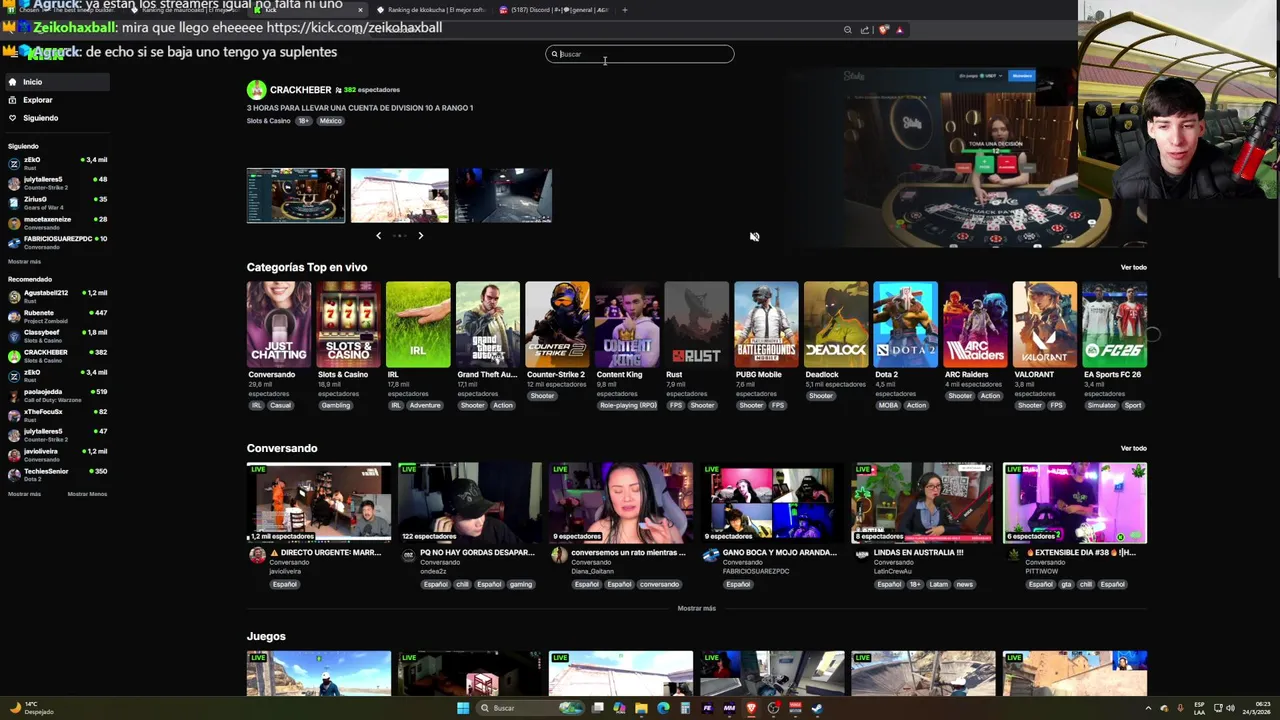Open the Deadlock category cover
Viewport: 1280px width, 720px height.
tap(836, 324)
